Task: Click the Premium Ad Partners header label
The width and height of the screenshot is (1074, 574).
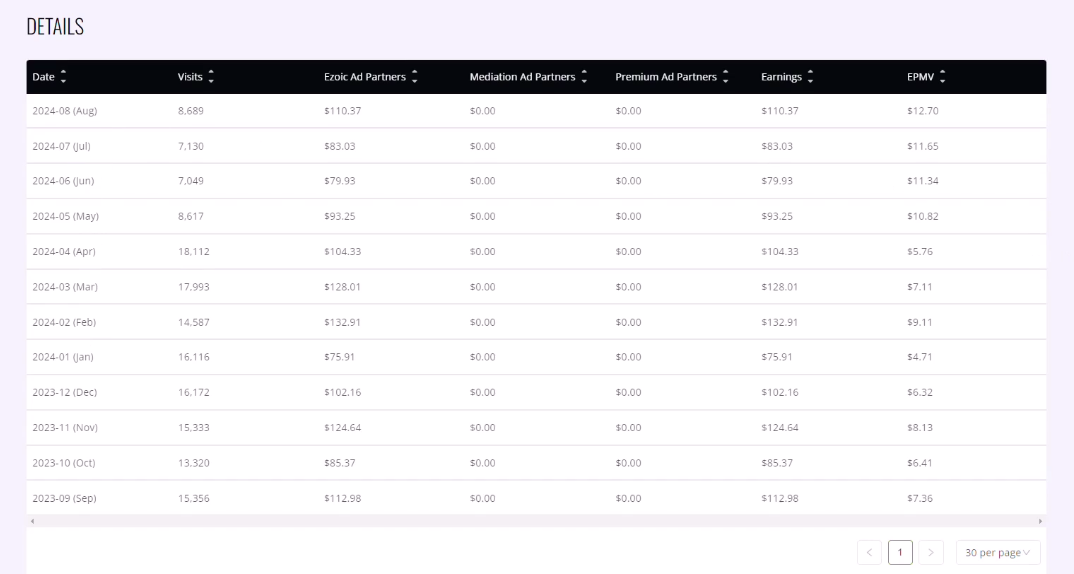Action: [666, 77]
